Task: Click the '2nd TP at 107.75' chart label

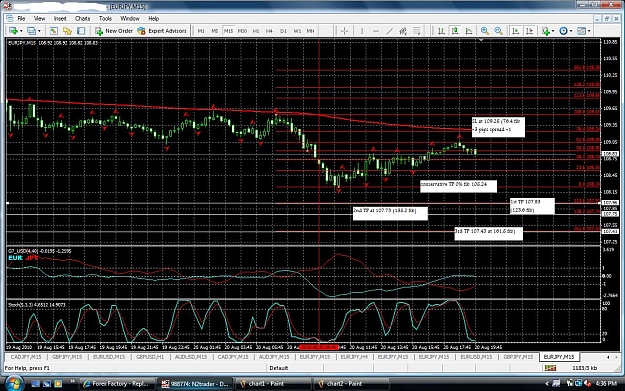Action: [x=390, y=213]
